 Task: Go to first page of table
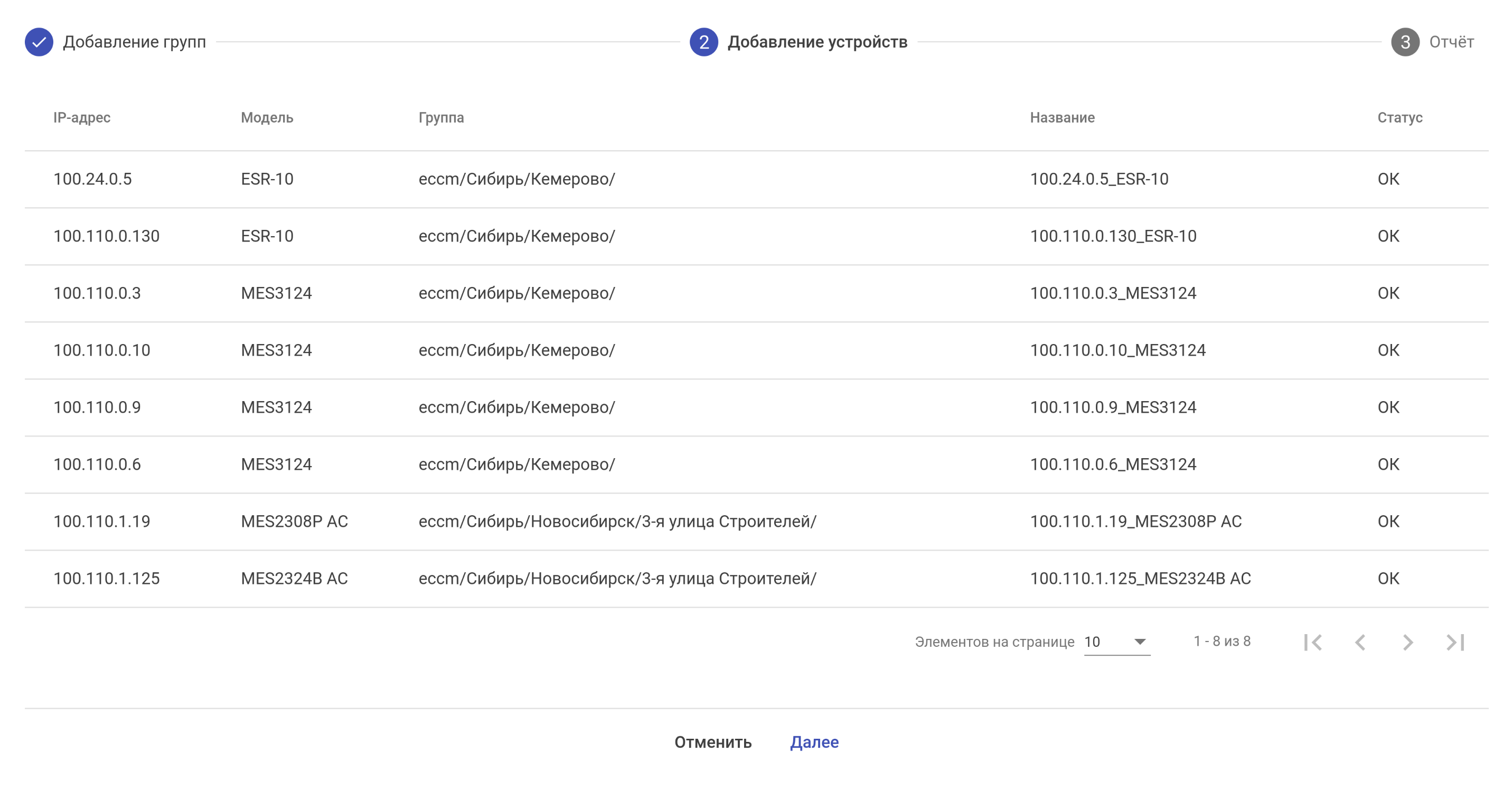1313,642
